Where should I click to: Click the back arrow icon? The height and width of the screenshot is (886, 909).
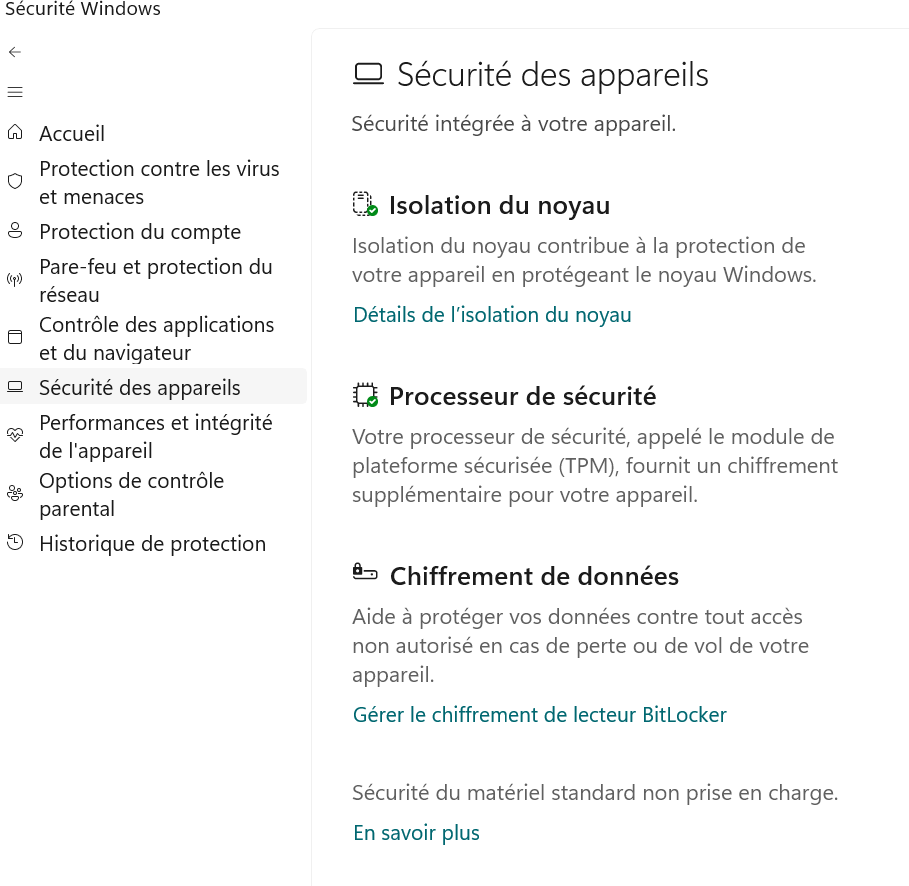pos(15,52)
